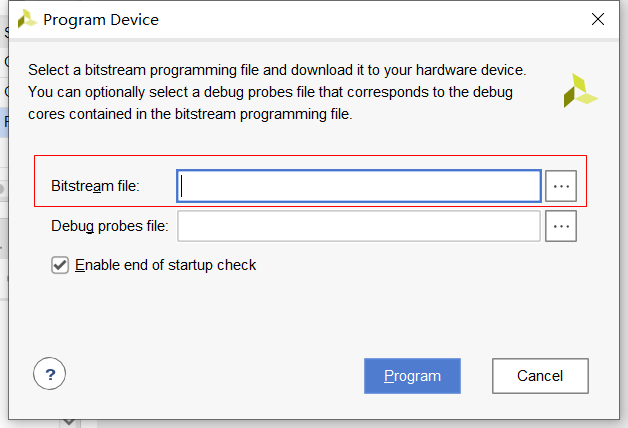Click the Vivado logo in the title bar
The height and width of the screenshot is (428, 628).
click(28, 19)
